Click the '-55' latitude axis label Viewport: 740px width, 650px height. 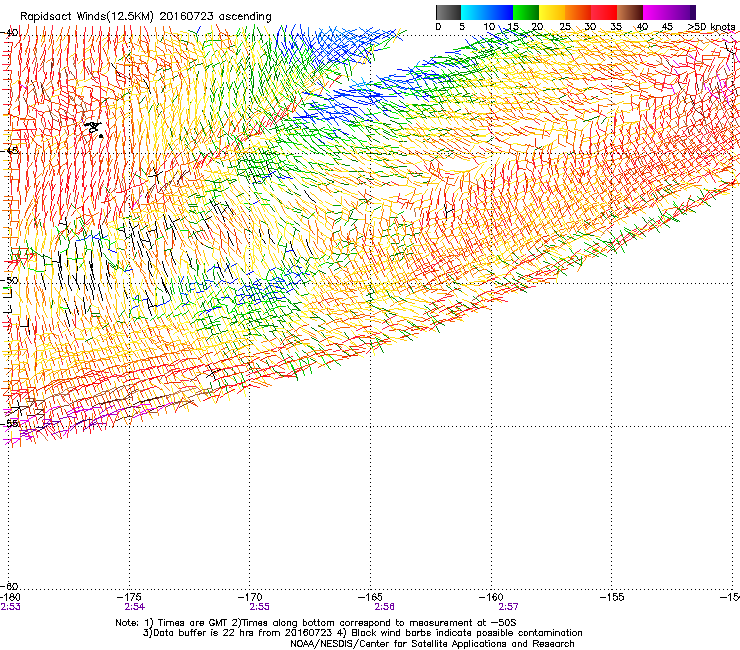pos(10,423)
